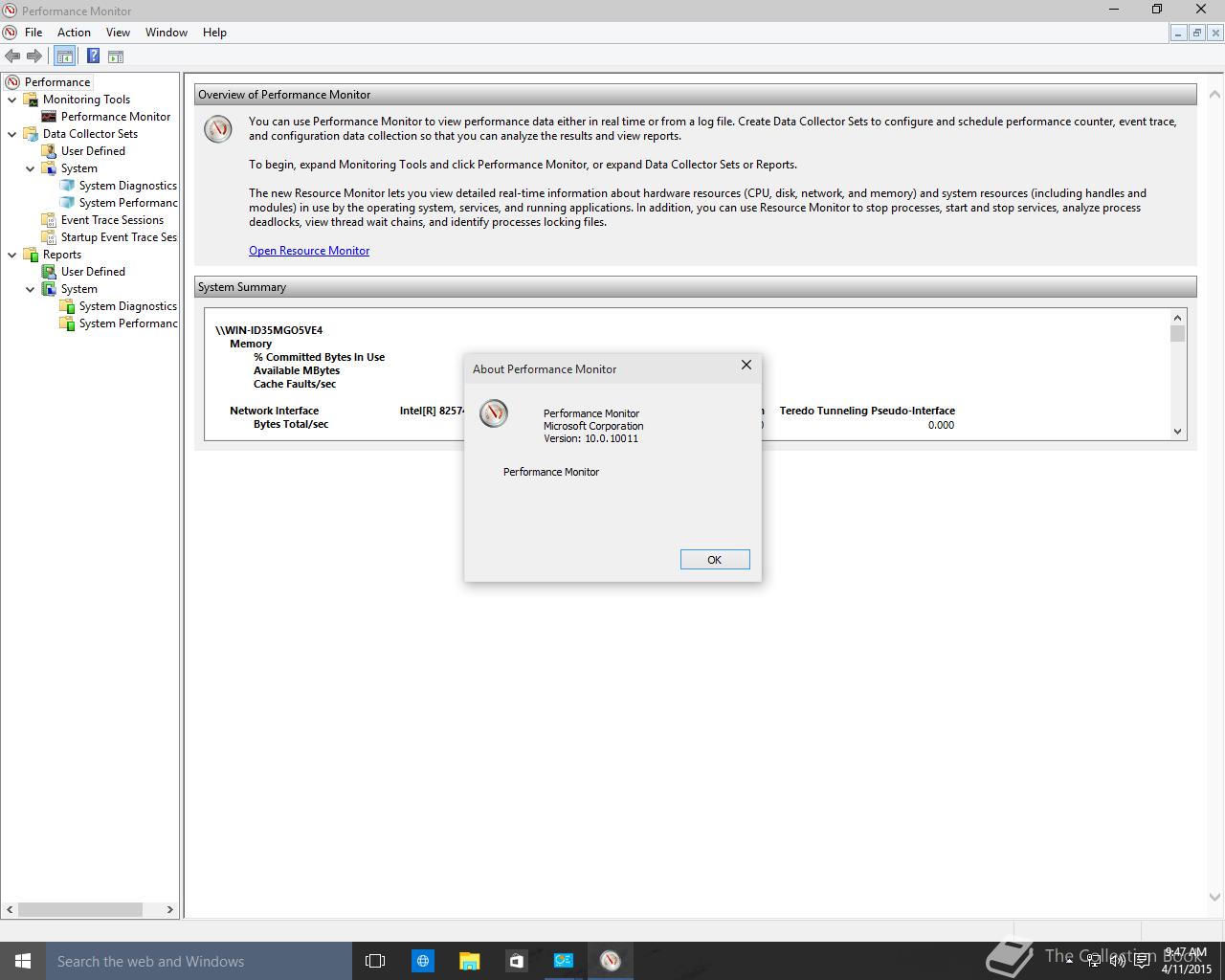
Task: Open the Action menu
Action: (74, 33)
